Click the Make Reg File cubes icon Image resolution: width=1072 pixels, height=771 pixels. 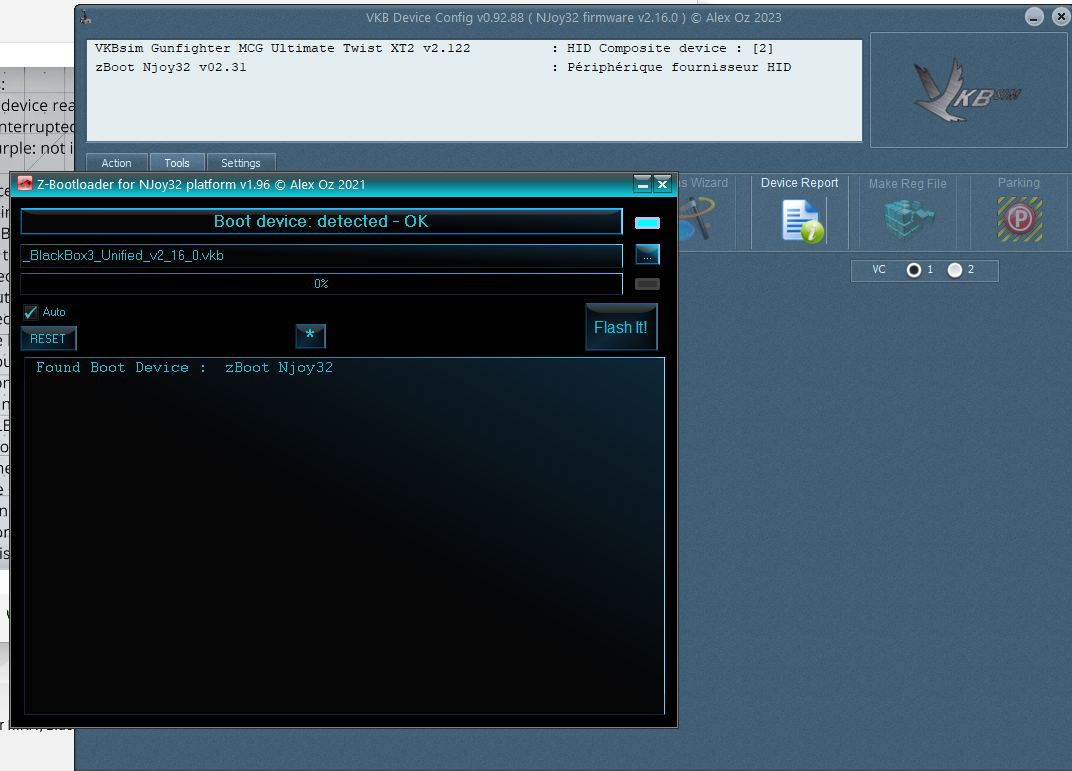tap(909, 220)
